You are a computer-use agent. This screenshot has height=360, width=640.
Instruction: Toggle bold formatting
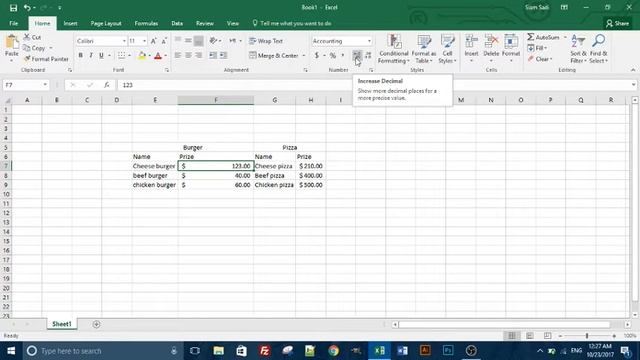click(x=80, y=56)
